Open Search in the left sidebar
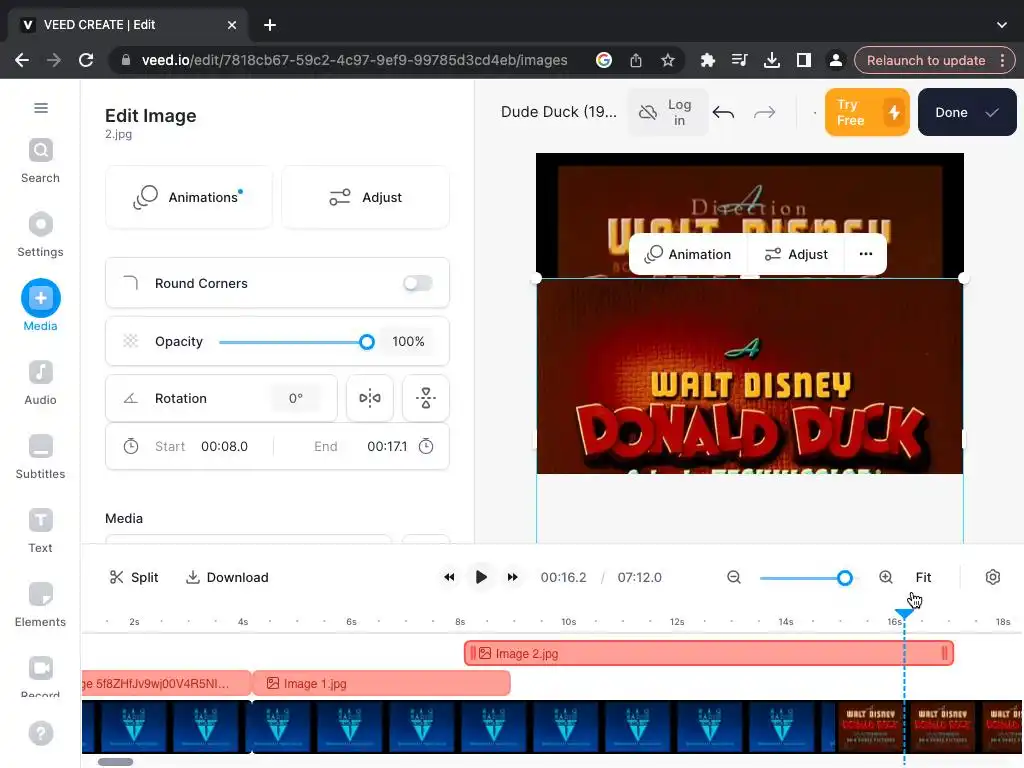 (40, 161)
